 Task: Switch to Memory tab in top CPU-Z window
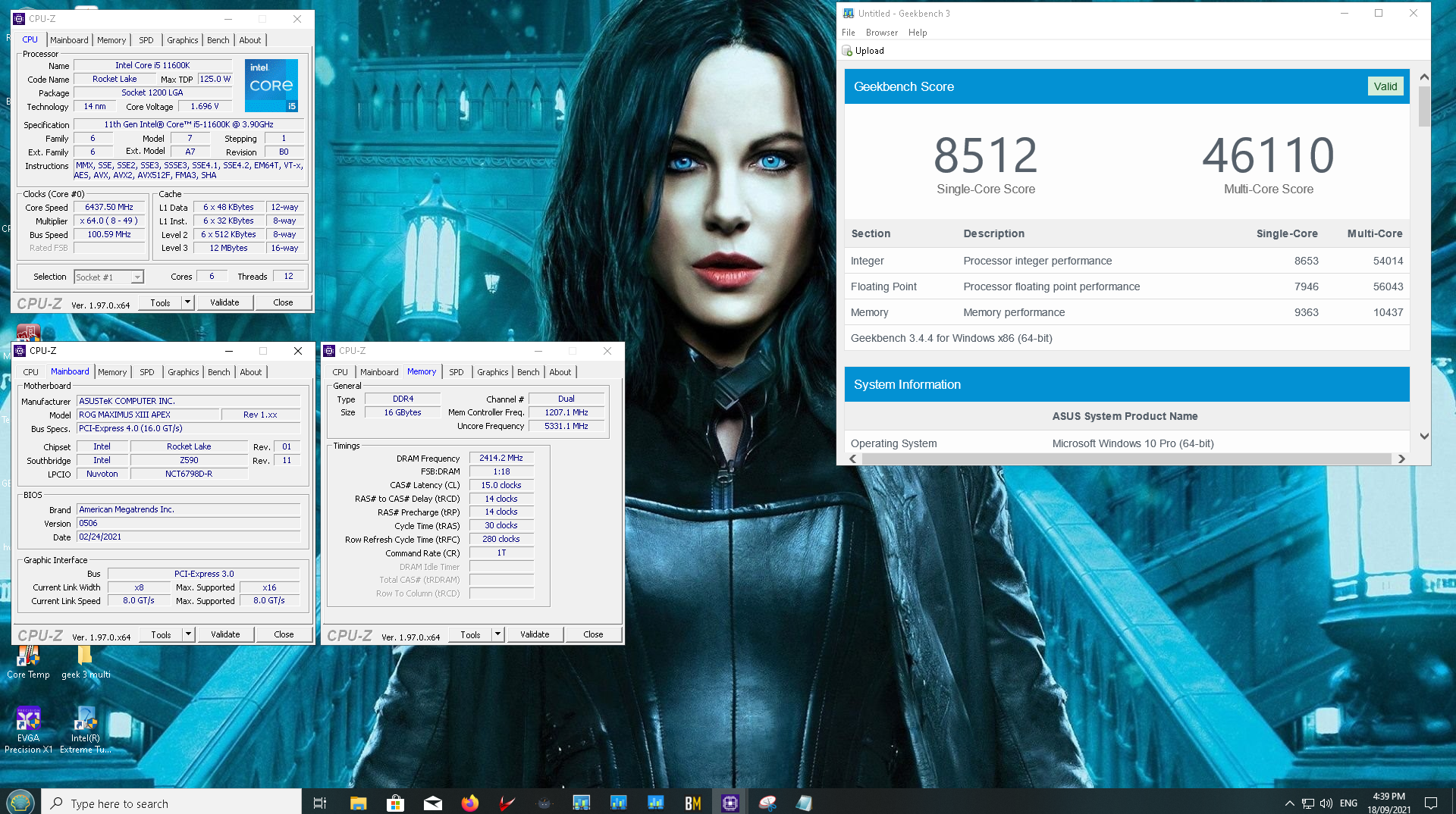(111, 40)
